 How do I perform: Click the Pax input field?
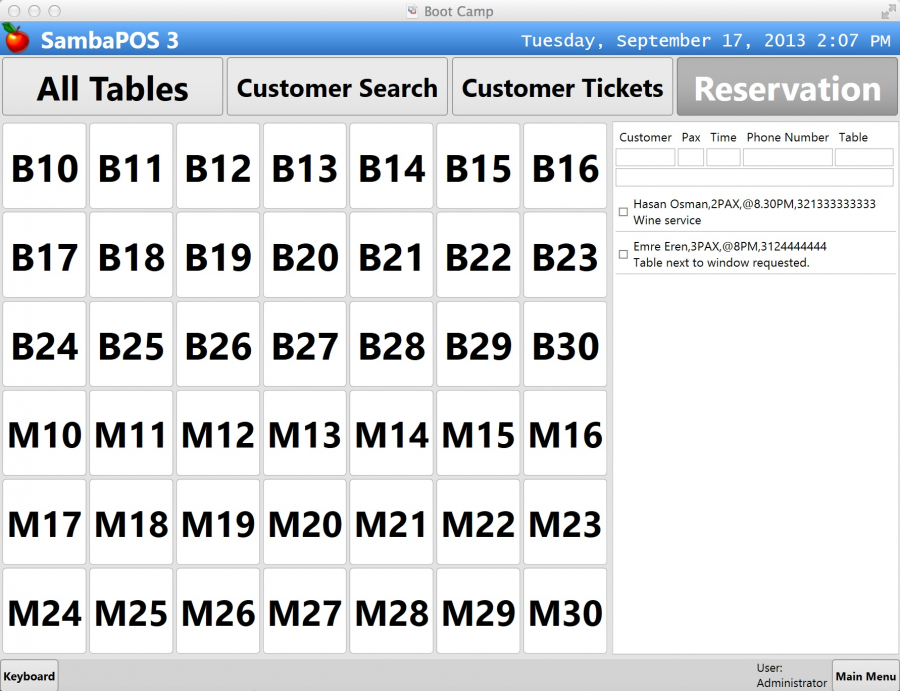click(x=691, y=156)
